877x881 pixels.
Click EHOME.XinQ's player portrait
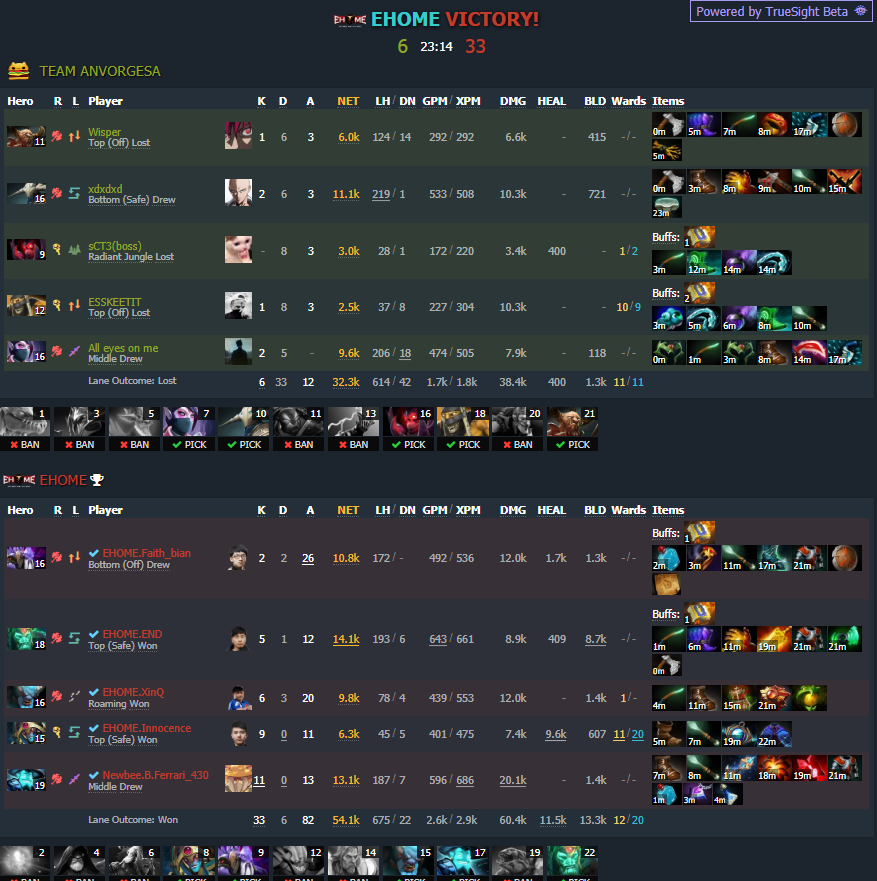239,697
